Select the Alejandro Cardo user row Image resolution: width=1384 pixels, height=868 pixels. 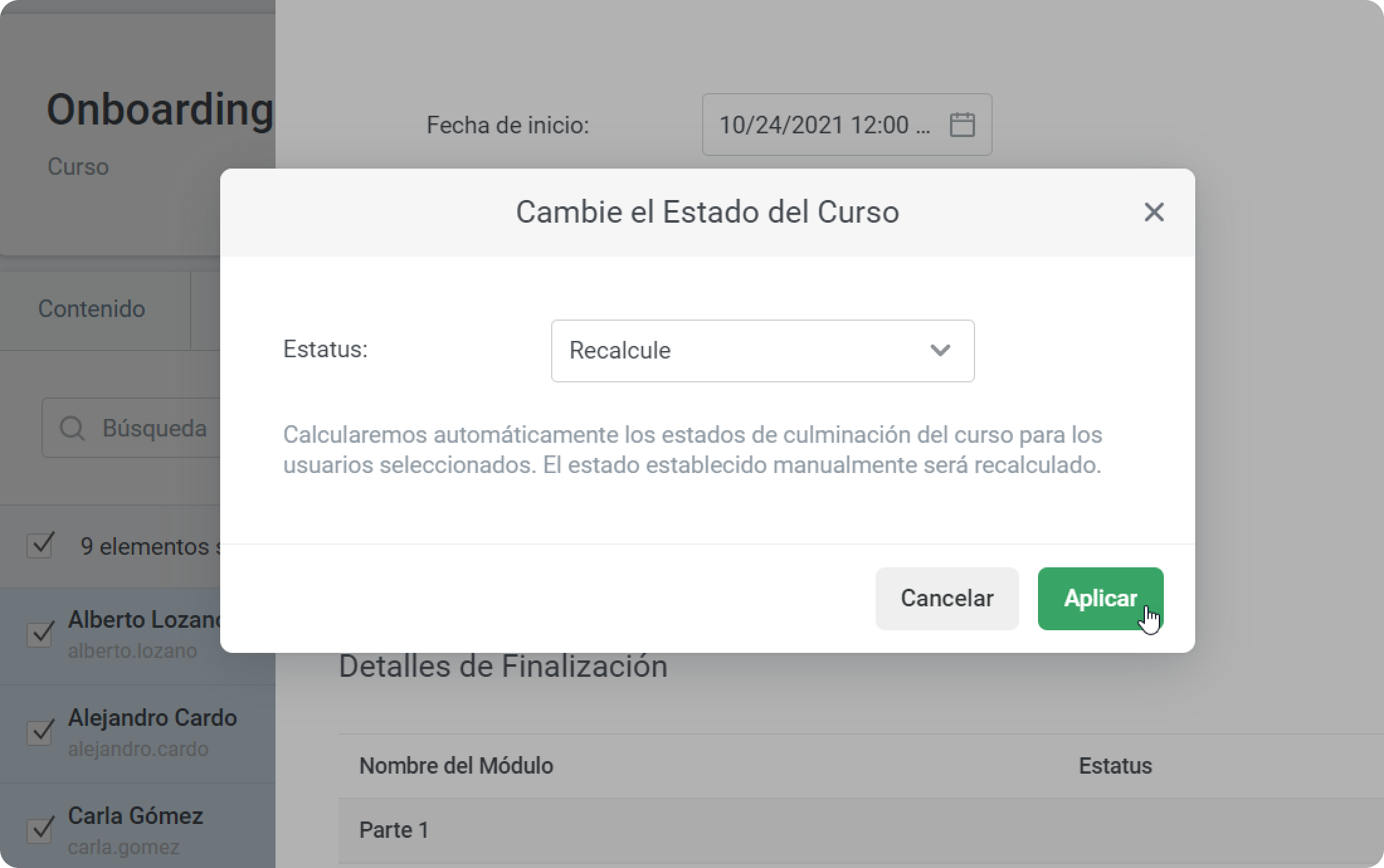point(137,733)
